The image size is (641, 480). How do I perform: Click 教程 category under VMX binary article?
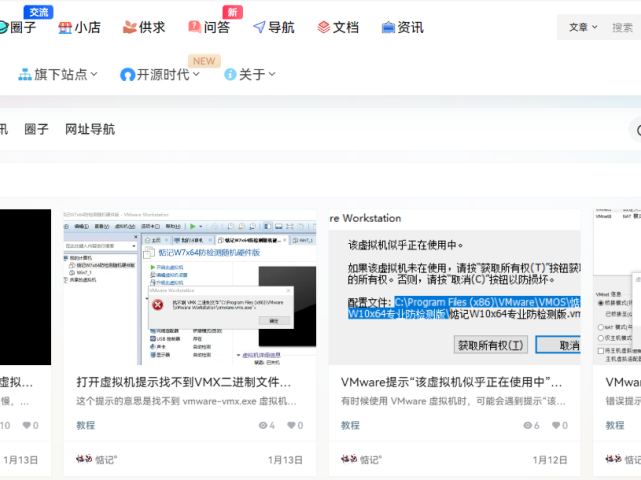[x=85, y=425]
